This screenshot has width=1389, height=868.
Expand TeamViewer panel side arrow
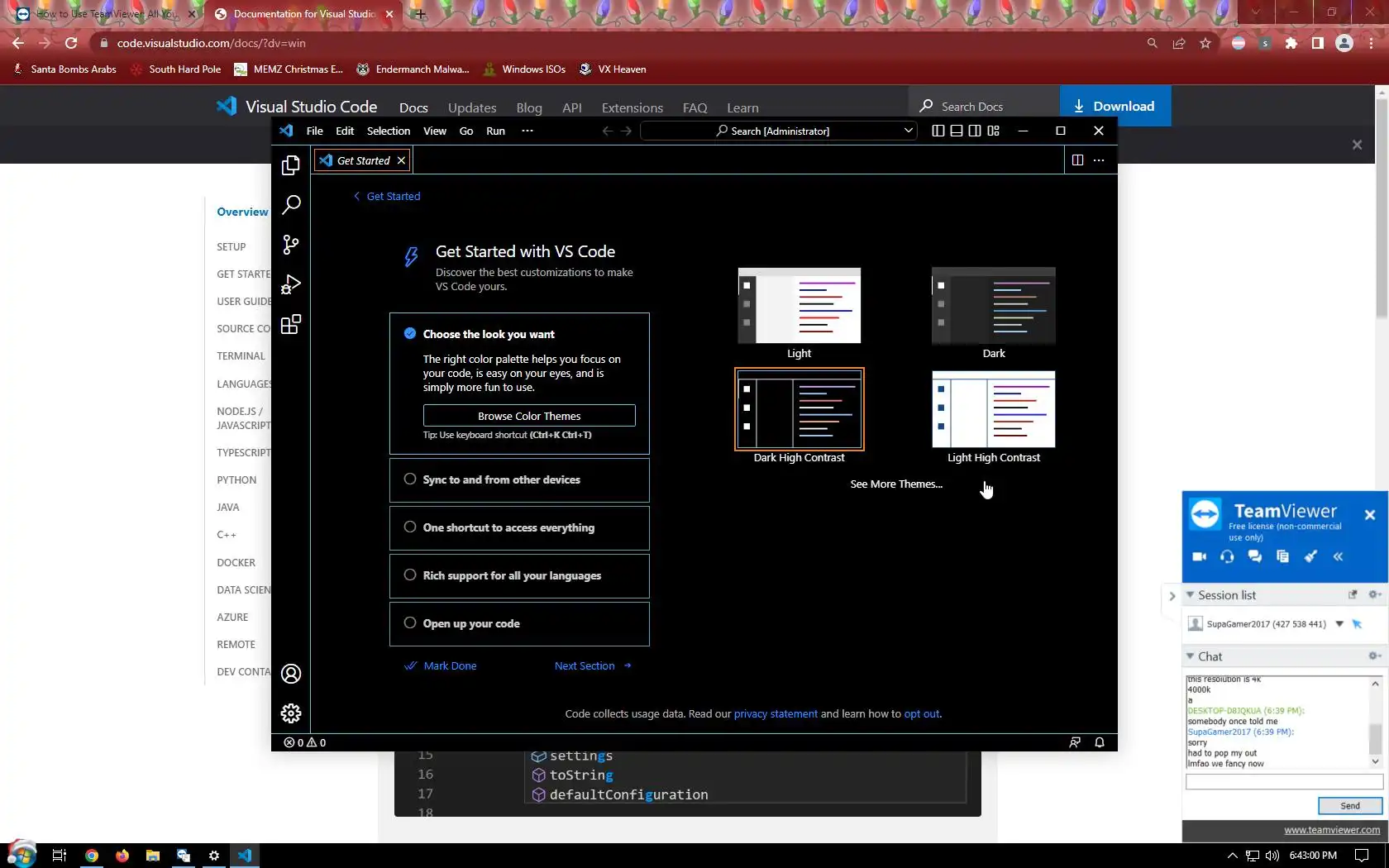pos(1172,595)
